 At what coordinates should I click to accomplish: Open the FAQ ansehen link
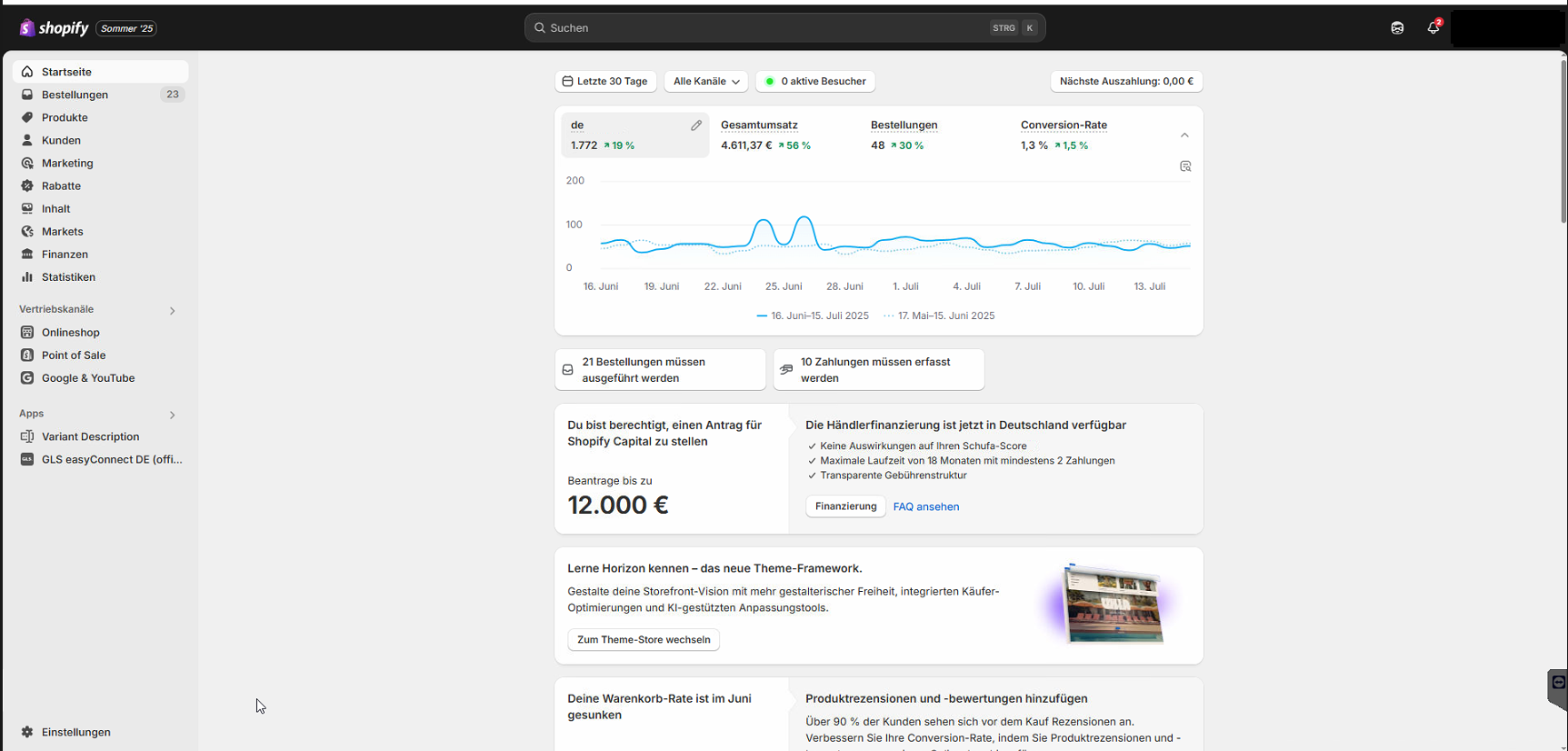point(925,507)
